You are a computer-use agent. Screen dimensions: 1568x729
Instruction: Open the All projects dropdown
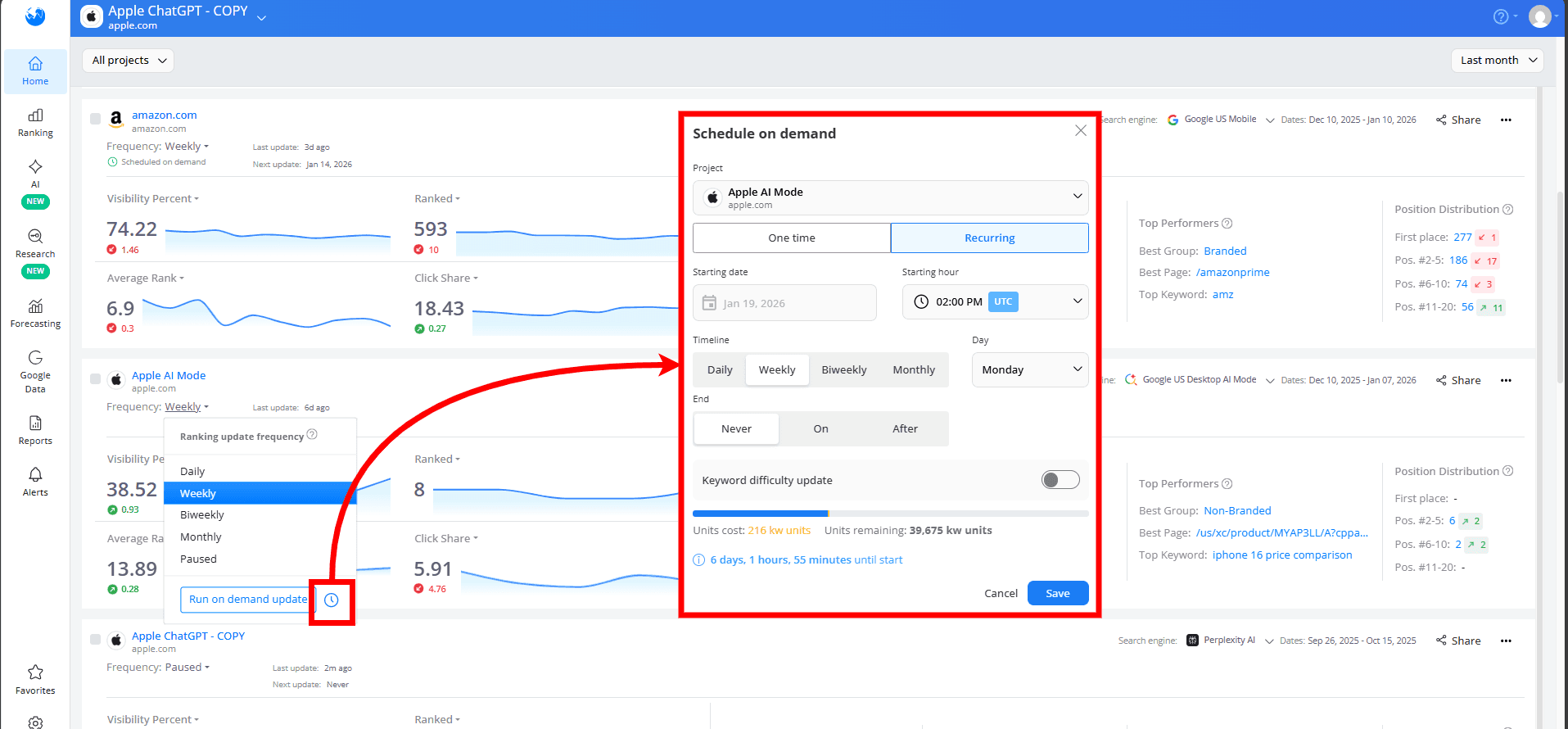[x=129, y=61]
